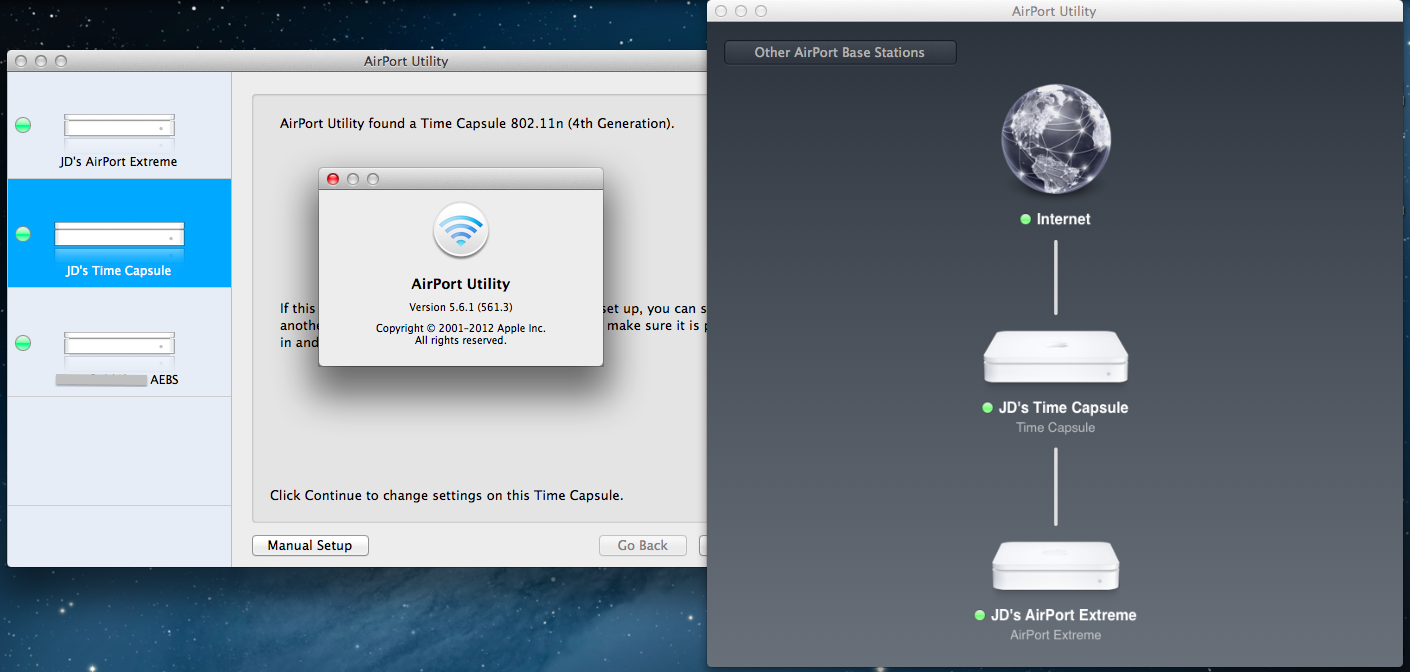Click green dot beside JD's Time Capsule in diagram
1410x672 pixels.
pos(988,408)
